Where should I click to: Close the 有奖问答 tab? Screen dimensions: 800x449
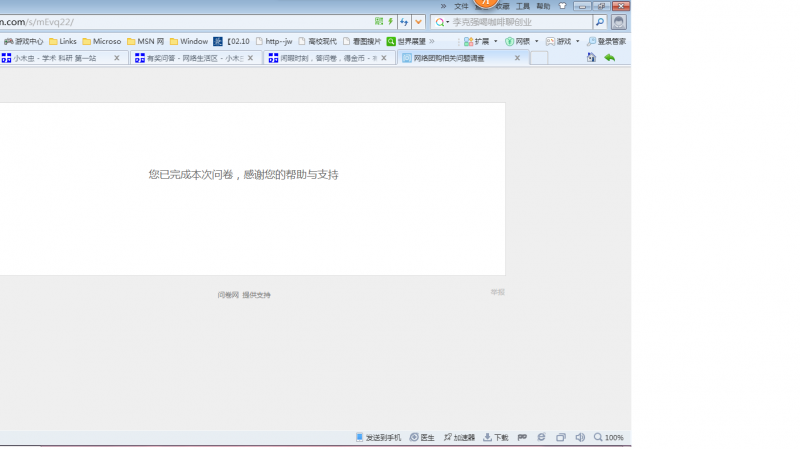click(251, 58)
